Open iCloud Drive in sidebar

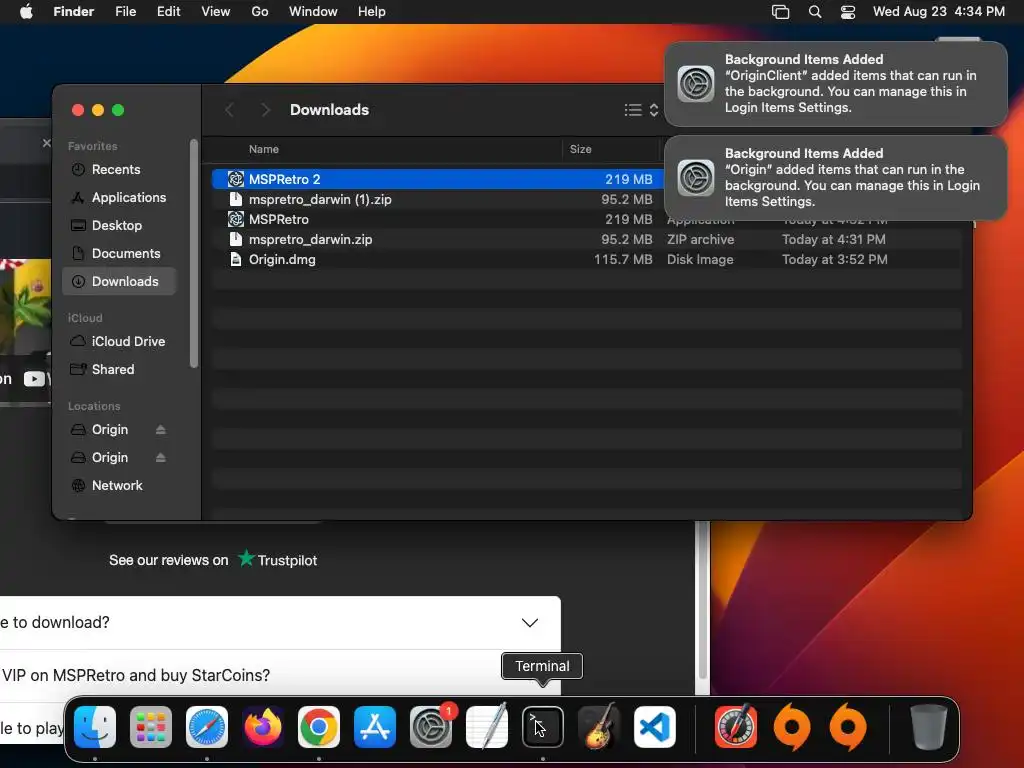[119, 342]
